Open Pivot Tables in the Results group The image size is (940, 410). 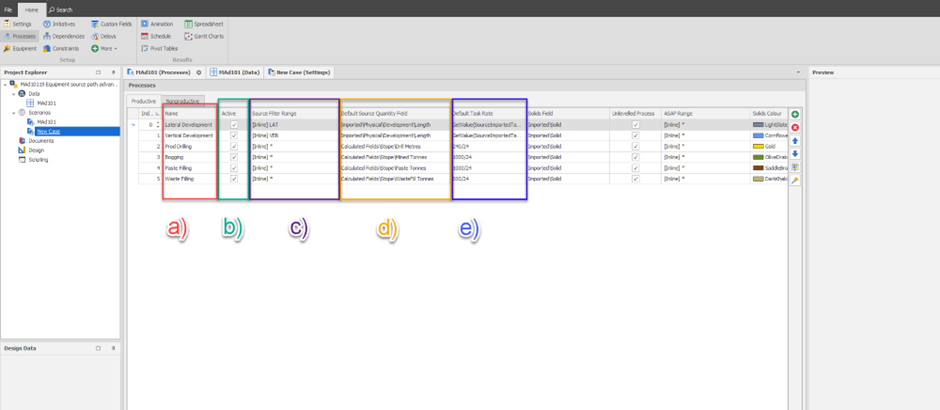(x=158, y=48)
